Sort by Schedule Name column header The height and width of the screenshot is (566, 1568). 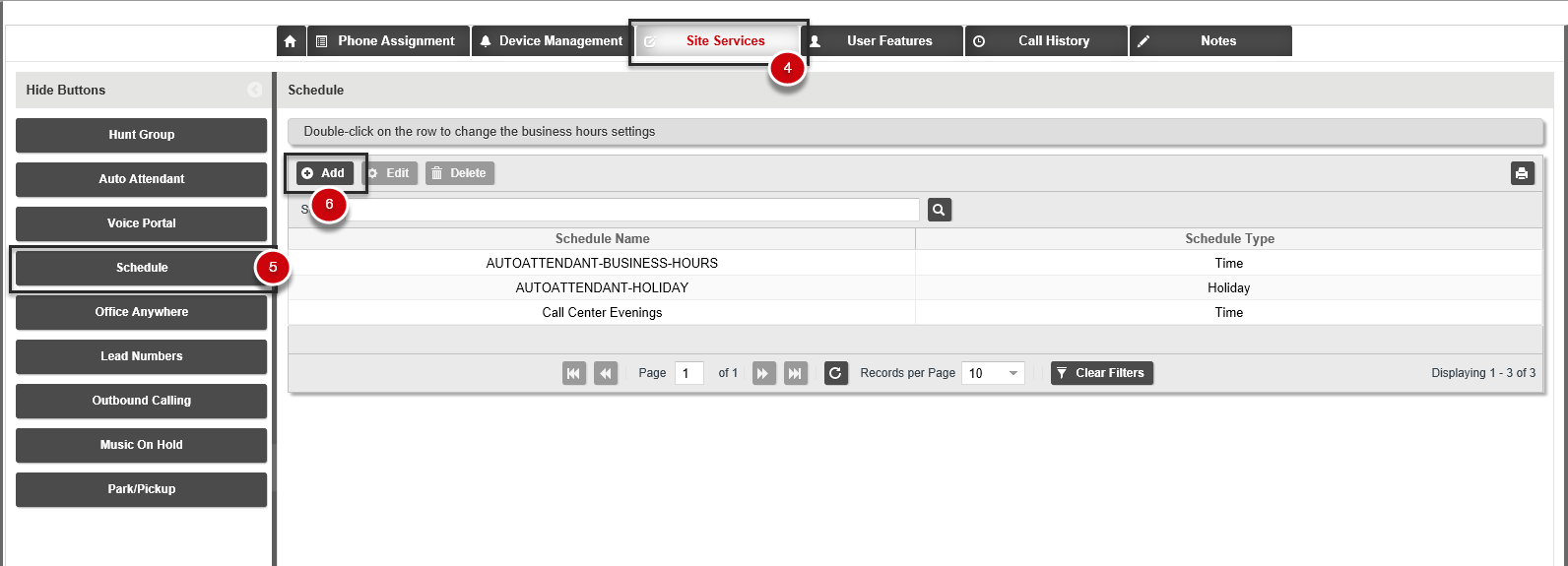click(602, 238)
